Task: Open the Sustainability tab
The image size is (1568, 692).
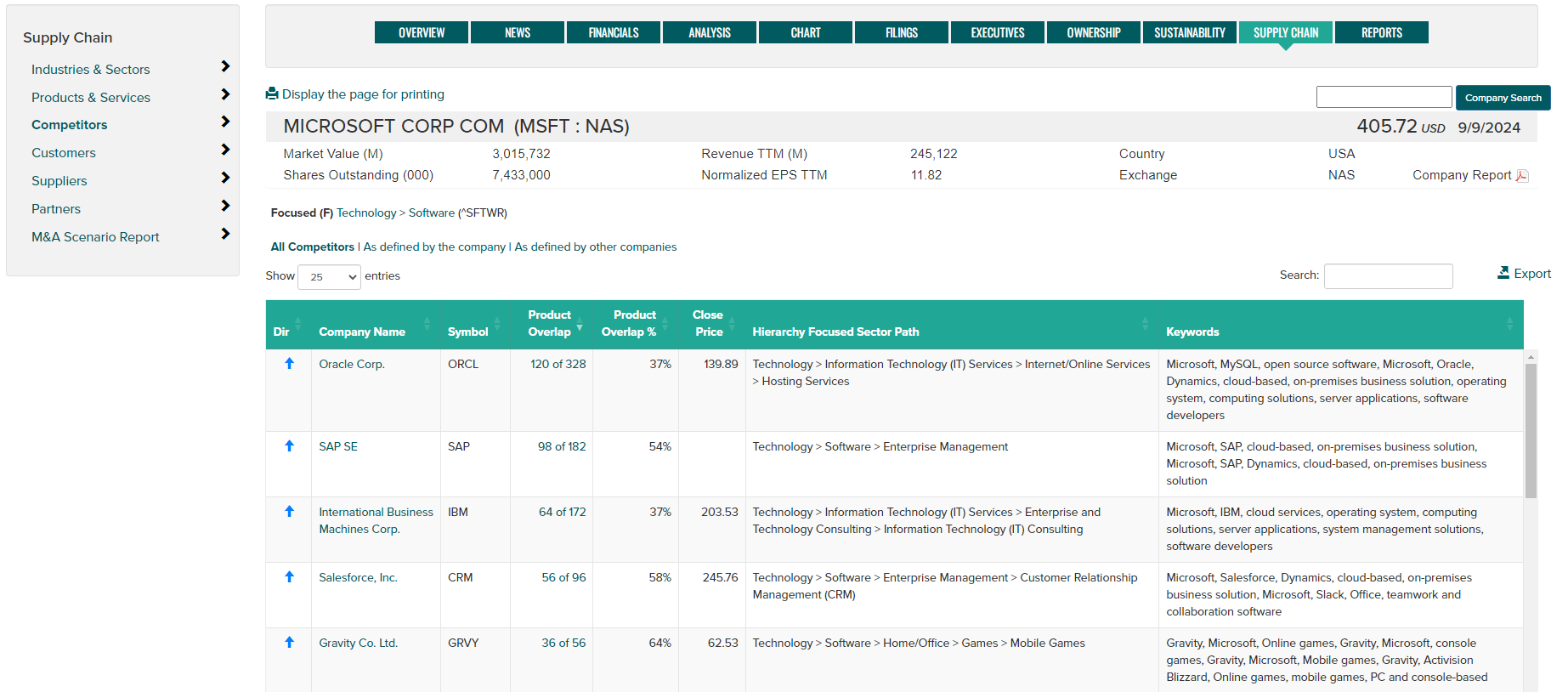Action: tap(1190, 32)
